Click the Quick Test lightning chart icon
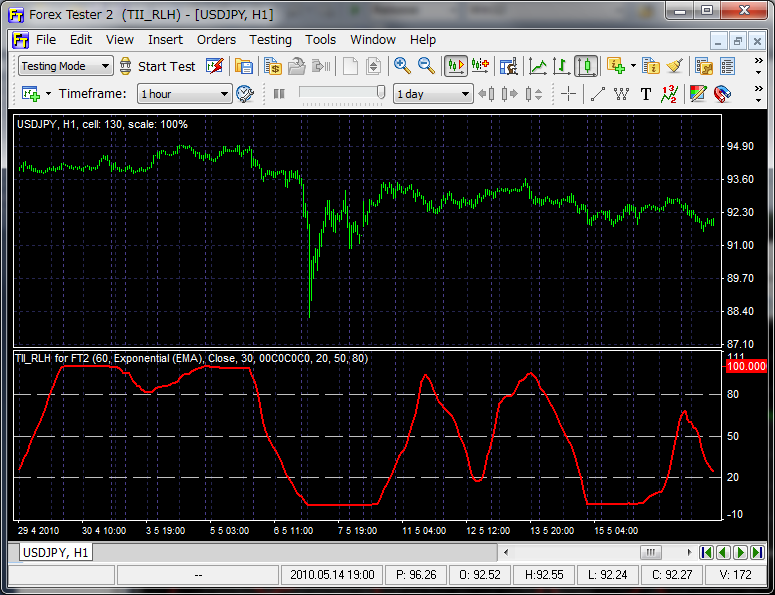This screenshot has width=775, height=595. (215, 66)
